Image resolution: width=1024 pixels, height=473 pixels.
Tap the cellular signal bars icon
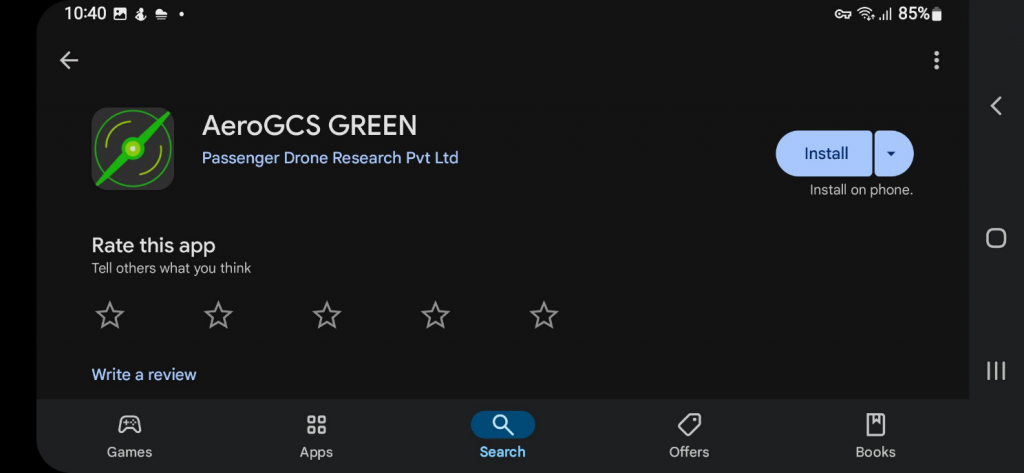pos(886,14)
